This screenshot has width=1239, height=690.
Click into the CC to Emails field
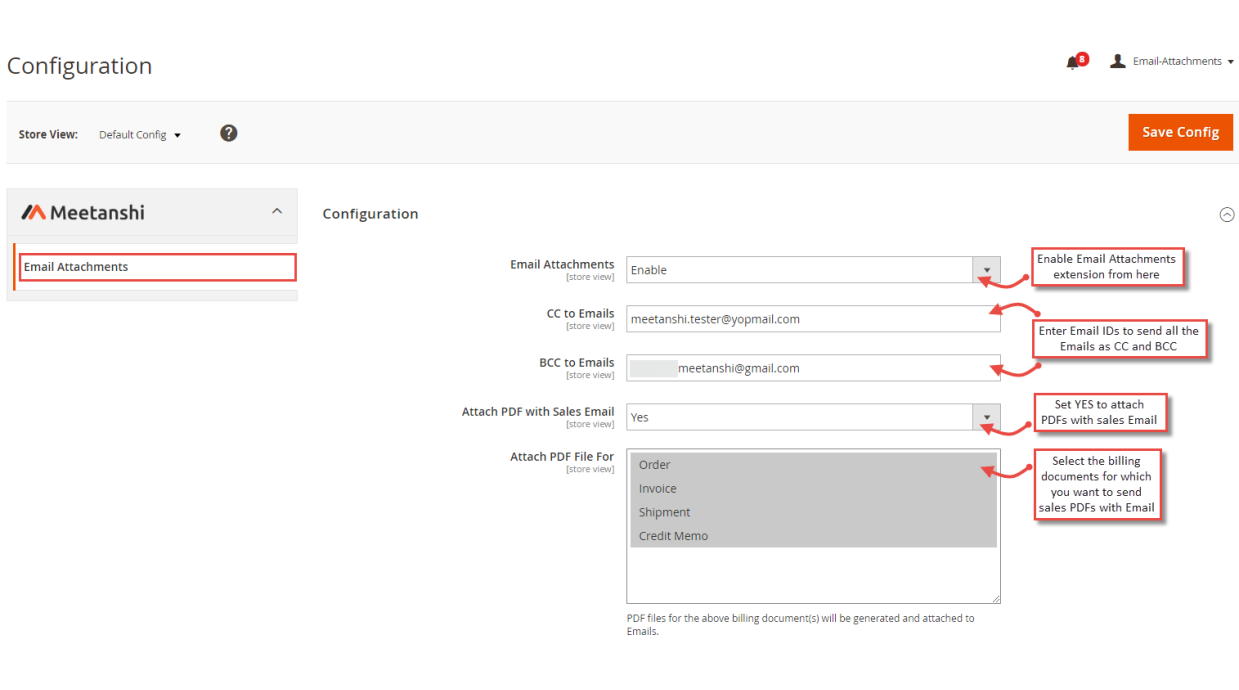(x=813, y=319)
